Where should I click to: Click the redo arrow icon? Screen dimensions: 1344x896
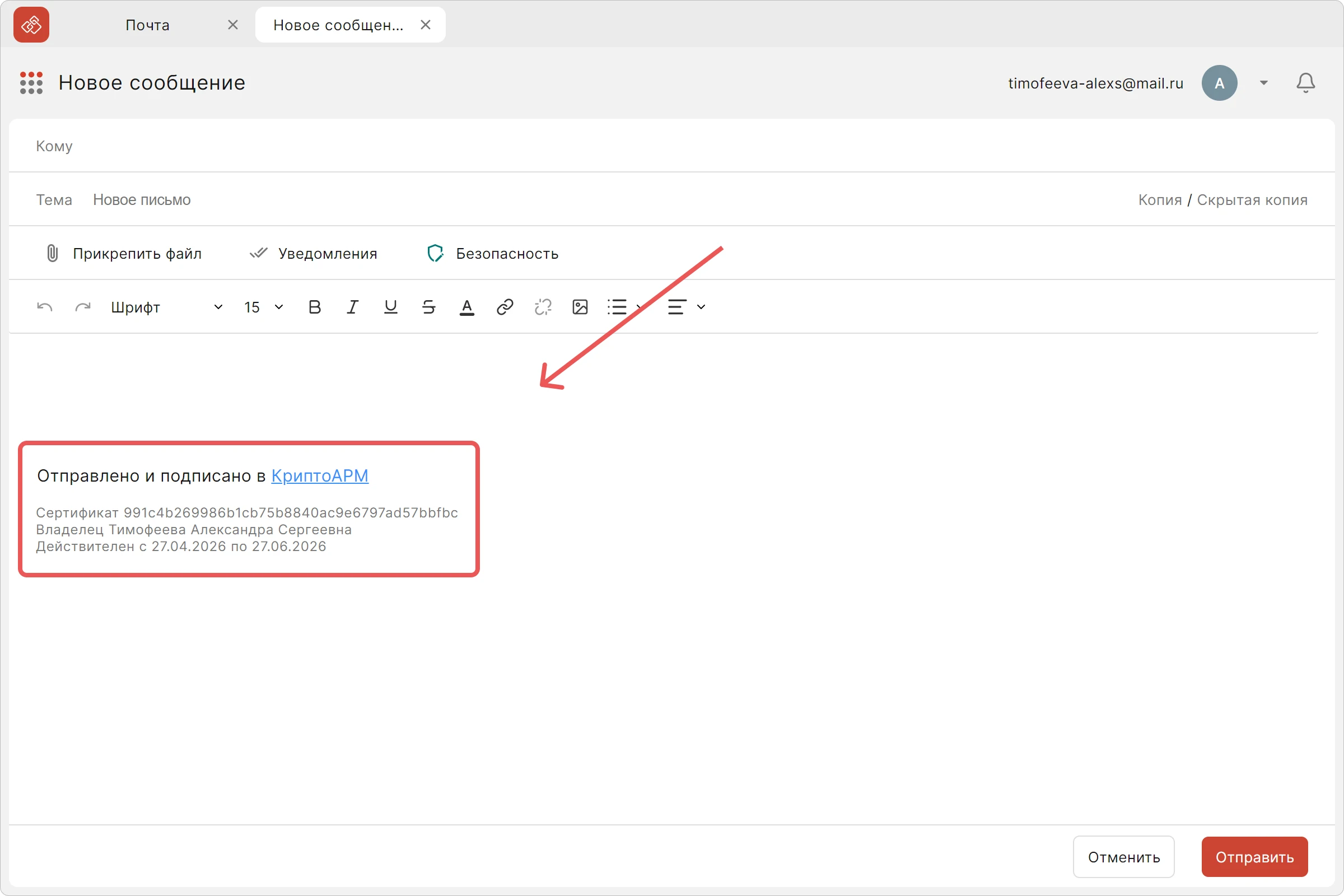point(83,307)
